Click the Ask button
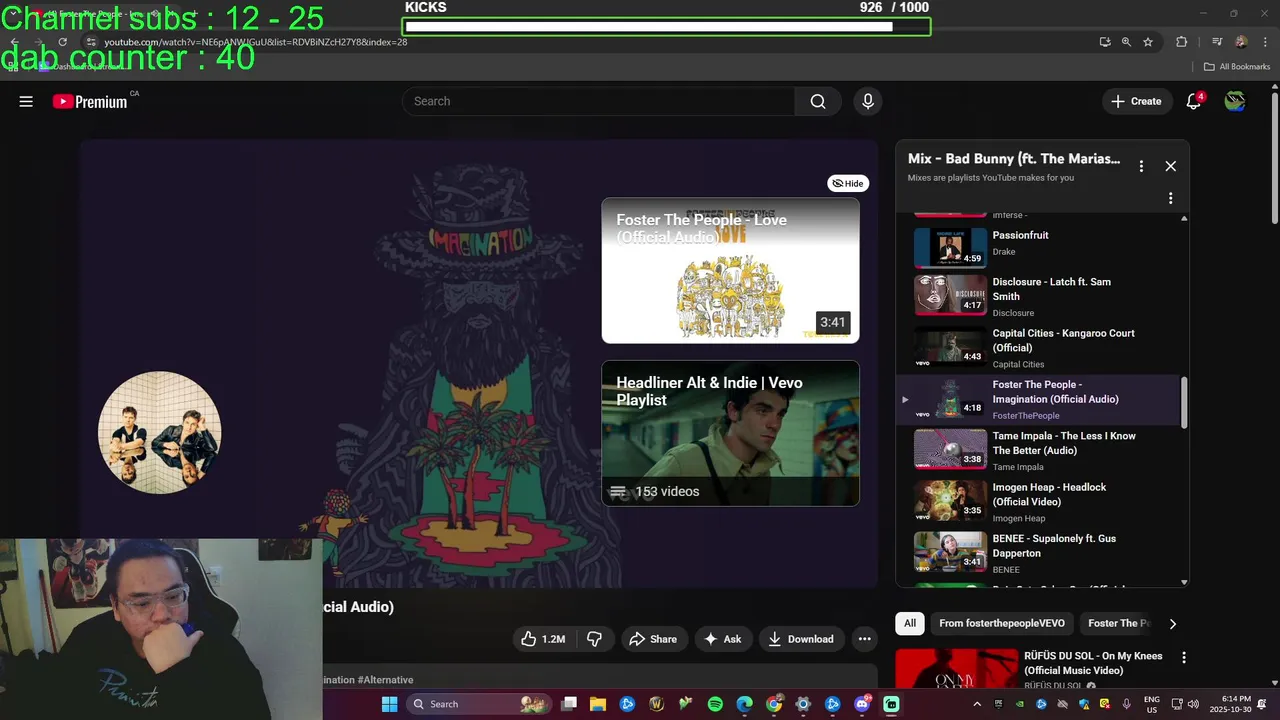Viewport: 1280px width, 720px height. (x=723, y=639)
